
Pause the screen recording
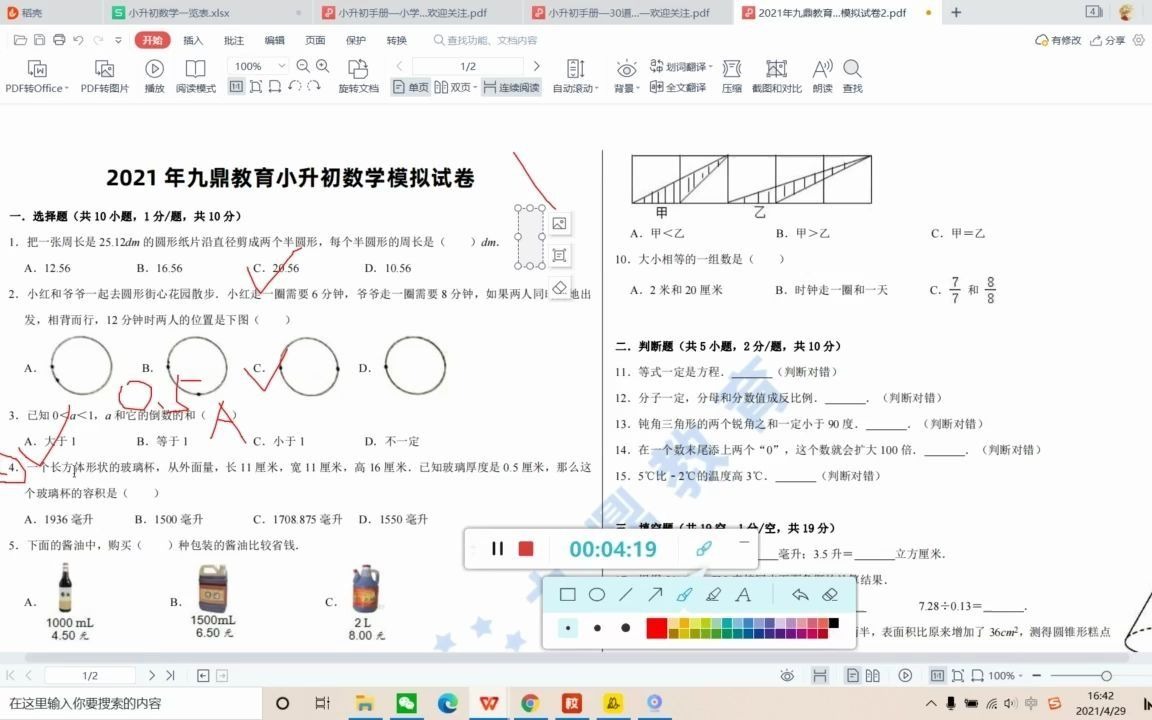pos(497,549)
